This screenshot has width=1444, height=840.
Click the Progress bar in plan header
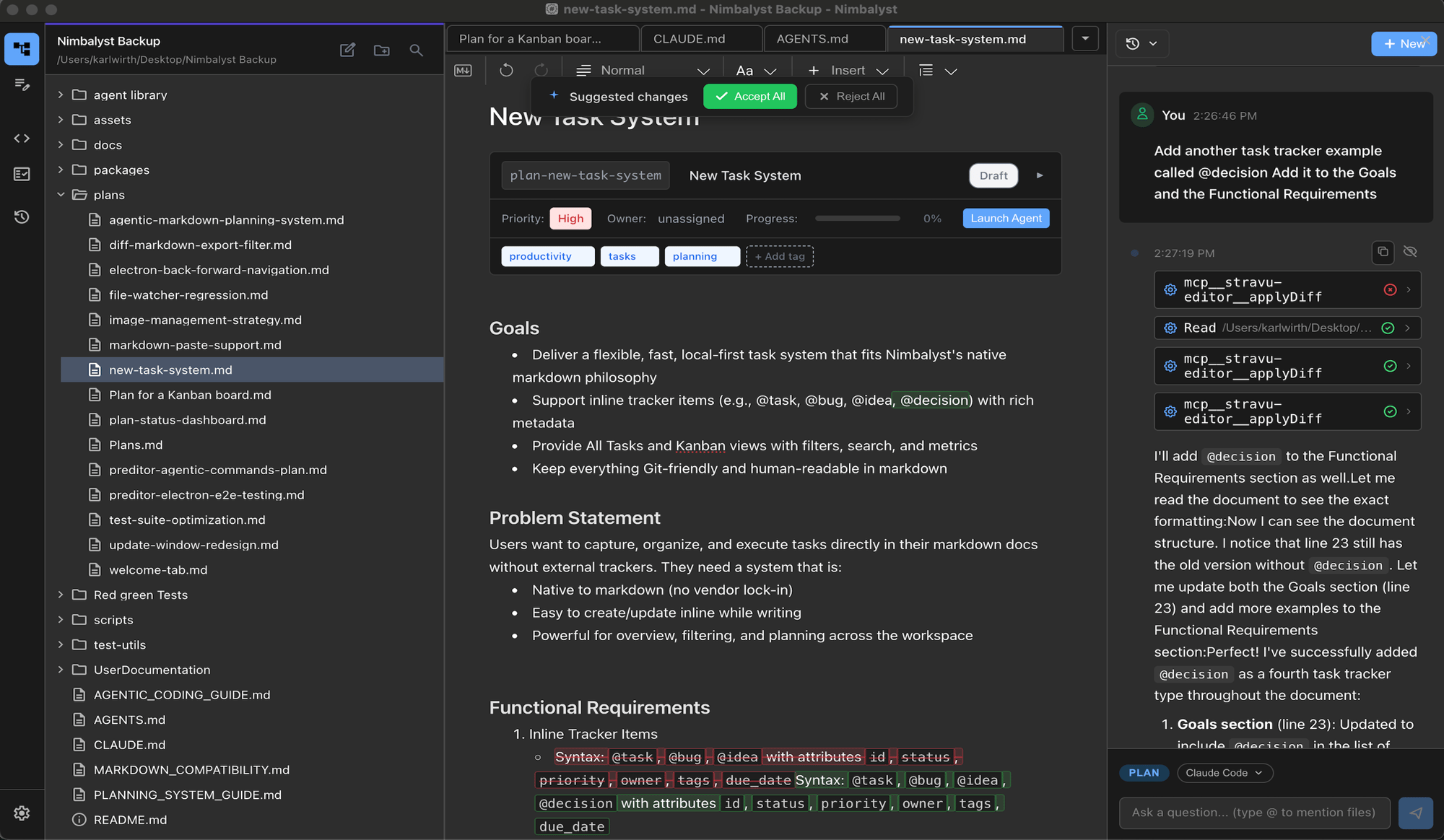point(857,219)
